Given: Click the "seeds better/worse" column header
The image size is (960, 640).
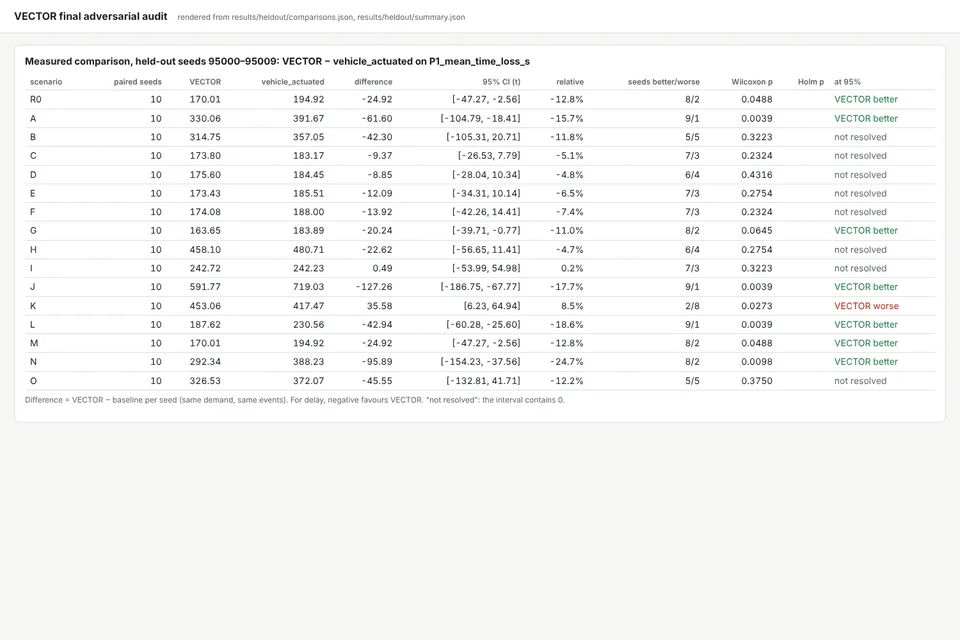Looking at the screenshot, I should pyautogui.click(x=664, y=81).
